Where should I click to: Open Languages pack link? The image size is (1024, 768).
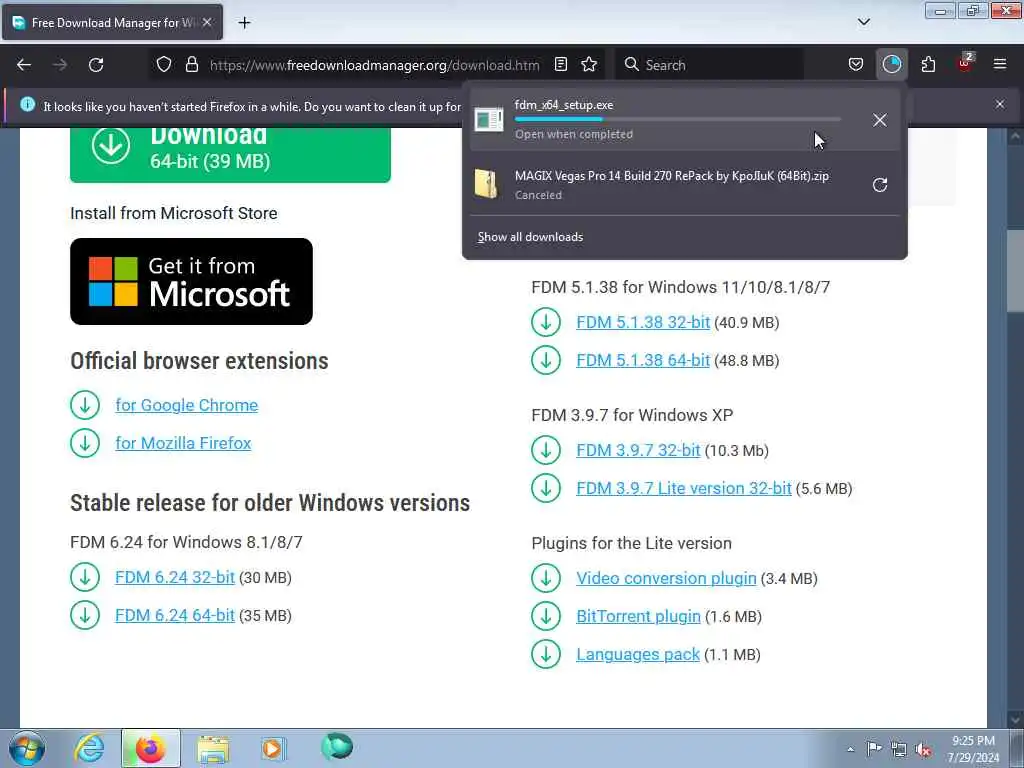coord(638,654)
